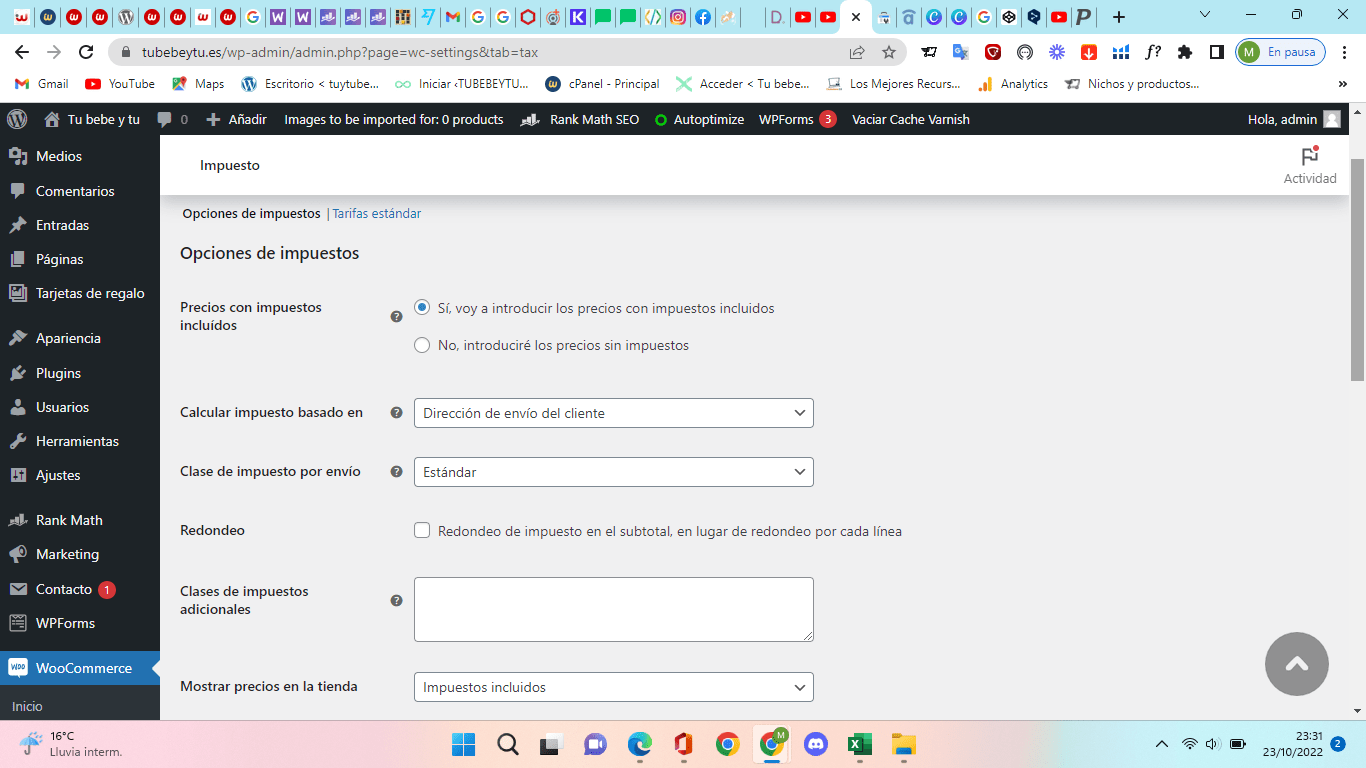Show hidden system tray icons
This screenshot has height=768, width=1366.
tap(1161, 744)
